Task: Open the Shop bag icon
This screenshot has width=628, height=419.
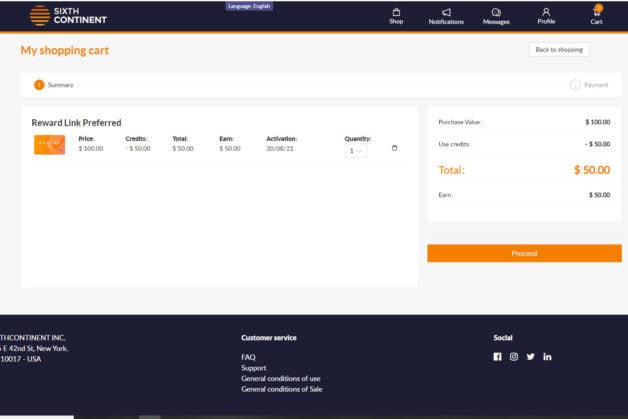Action: [x=396, y=12]
